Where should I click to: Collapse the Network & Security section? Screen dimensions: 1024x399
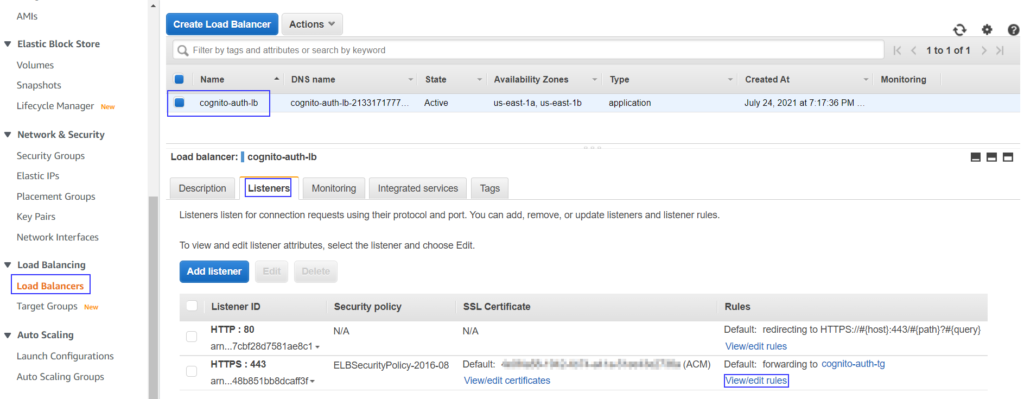point(8,135)
